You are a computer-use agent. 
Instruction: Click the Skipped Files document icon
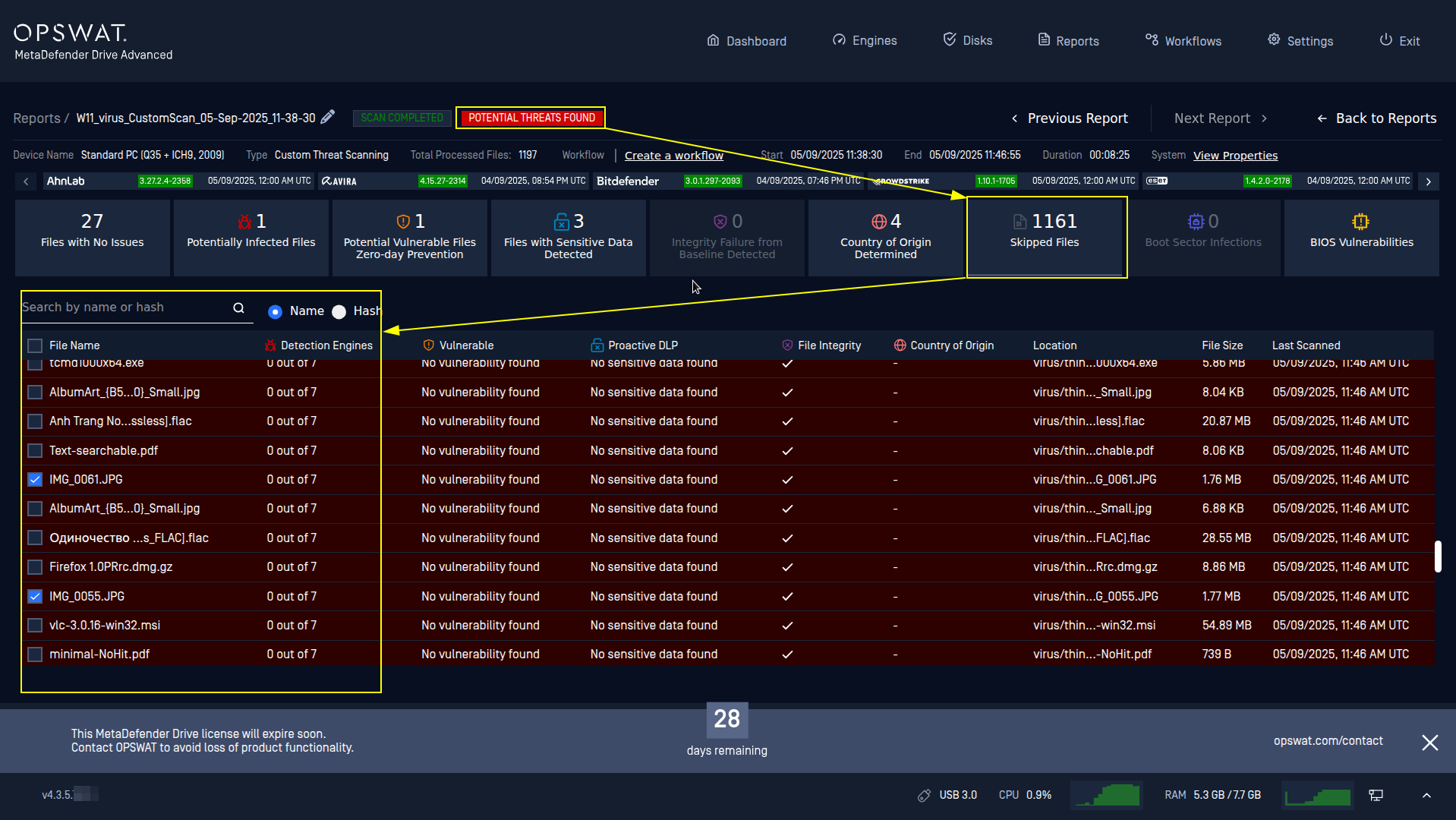[1020, 222]
